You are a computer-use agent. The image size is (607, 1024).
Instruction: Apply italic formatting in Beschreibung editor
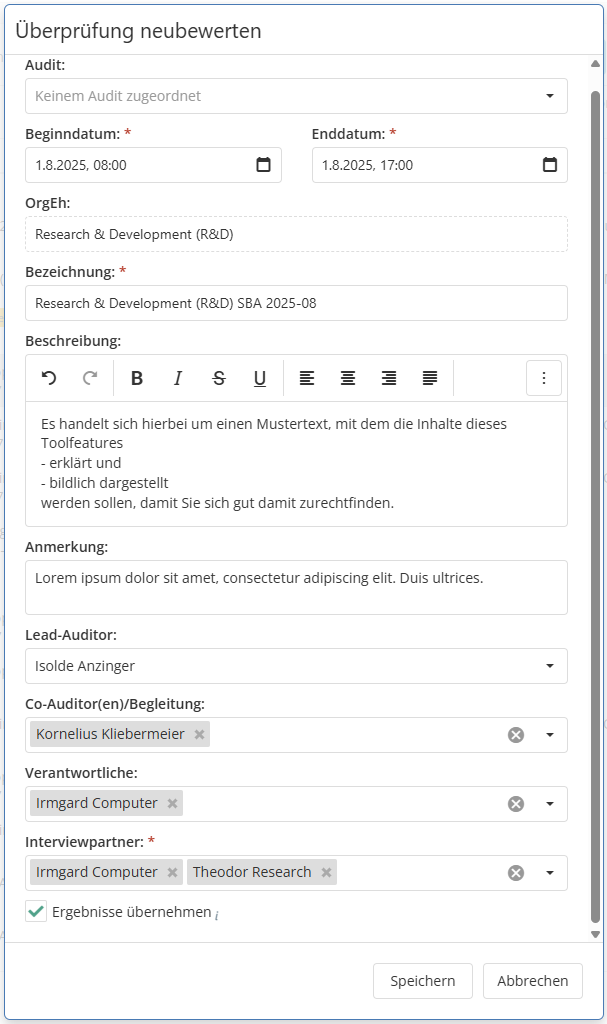tap(178, 378)
